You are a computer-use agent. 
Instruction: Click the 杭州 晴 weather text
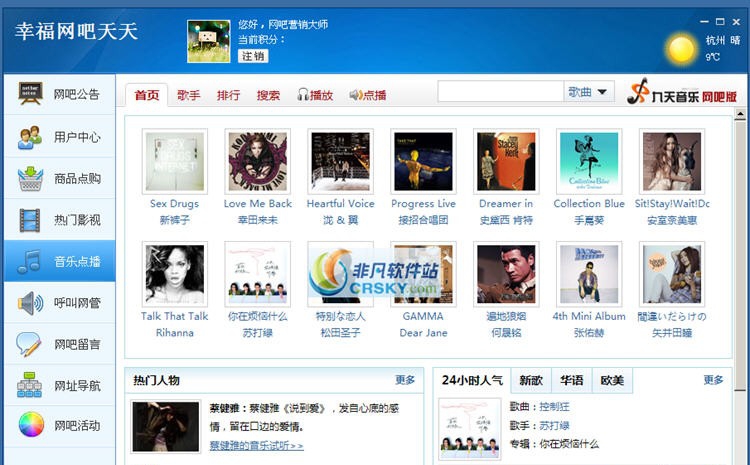pyautogui.click(x=723, y=40)
